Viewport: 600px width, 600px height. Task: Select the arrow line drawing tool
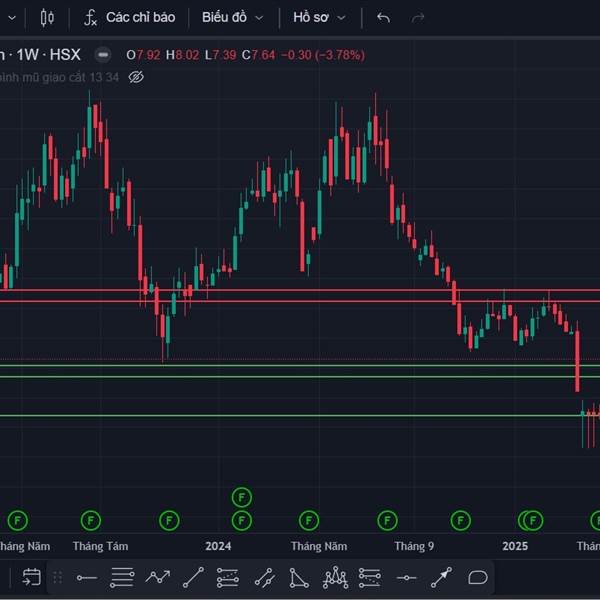(441, 577)
